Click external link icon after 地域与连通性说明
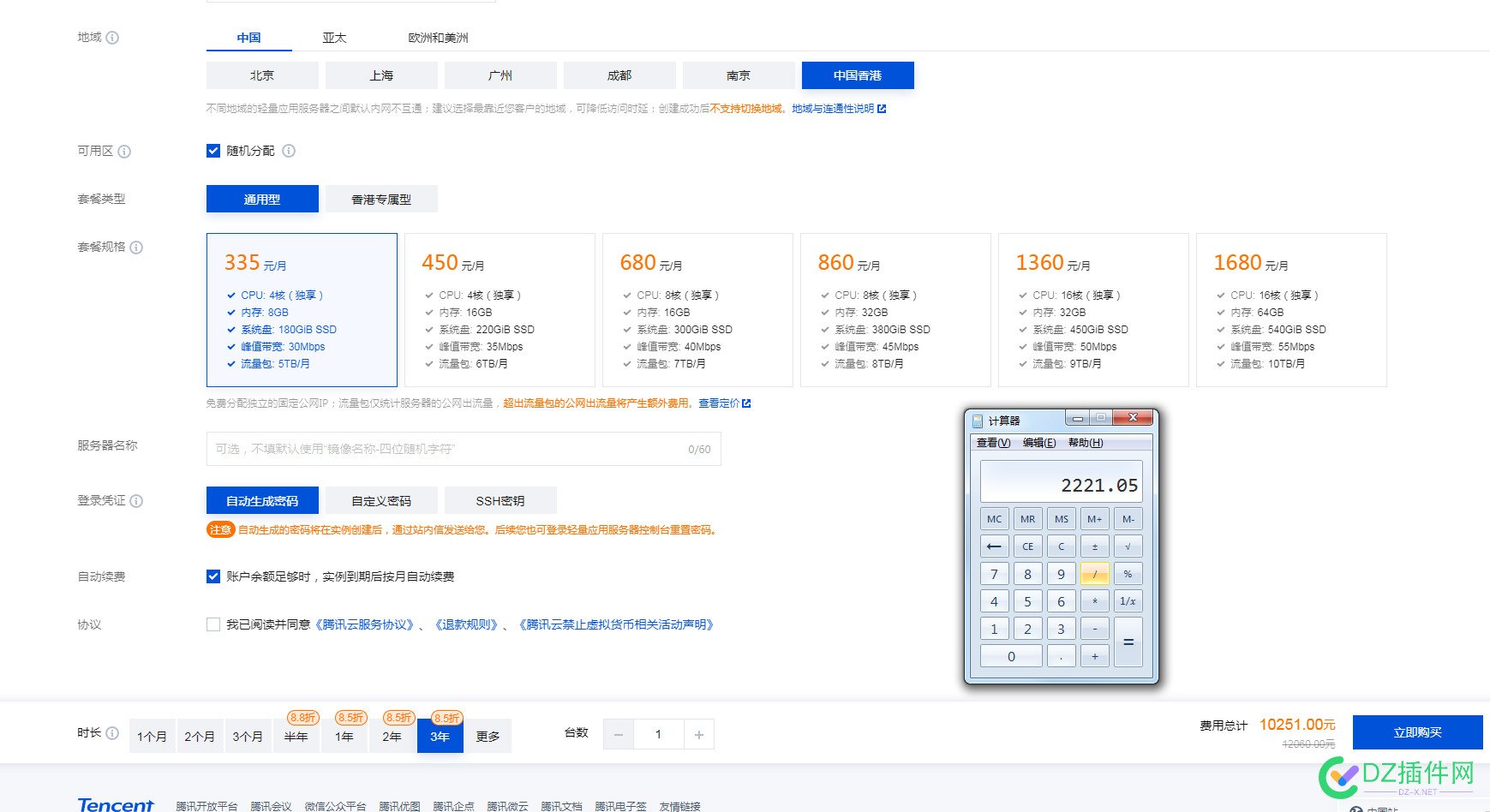 pos(882,109)
